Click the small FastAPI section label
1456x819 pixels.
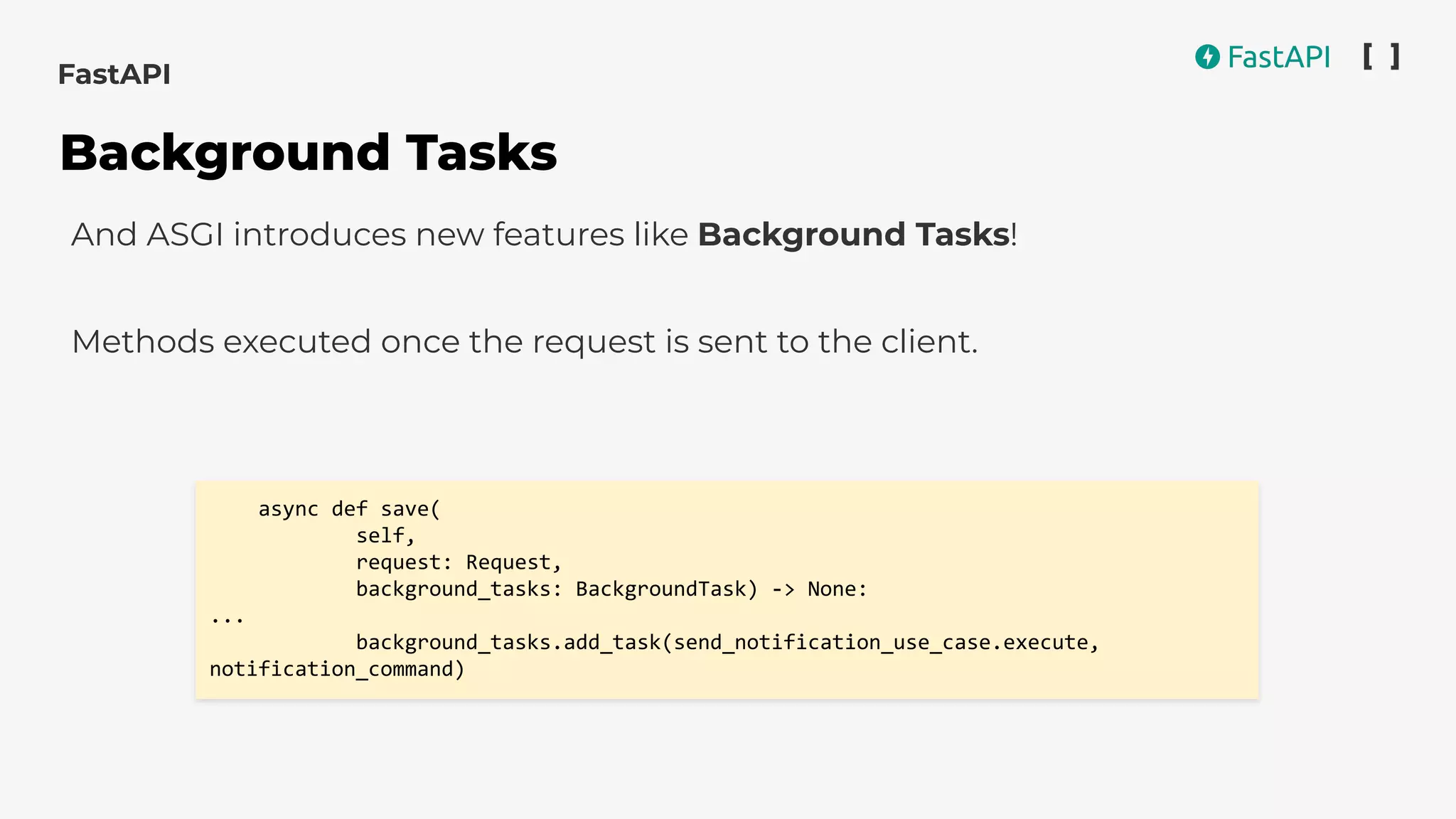click(x=114, y=74)
